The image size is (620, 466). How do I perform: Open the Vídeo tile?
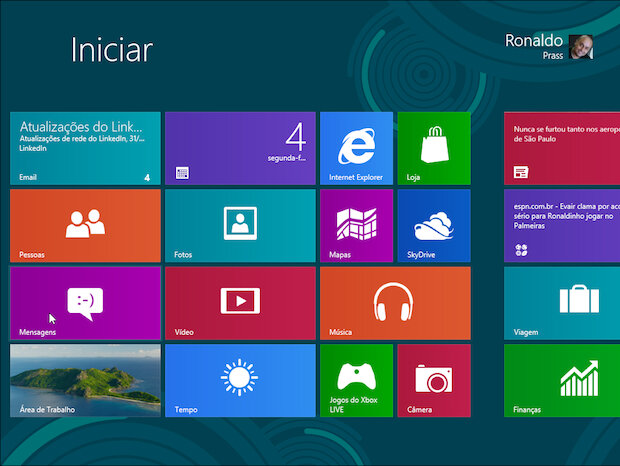pos(240,303)
